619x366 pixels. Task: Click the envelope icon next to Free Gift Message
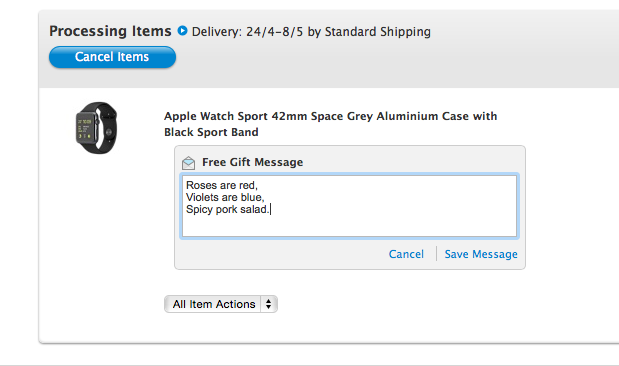pyautogui.click(x=189, y=163)
